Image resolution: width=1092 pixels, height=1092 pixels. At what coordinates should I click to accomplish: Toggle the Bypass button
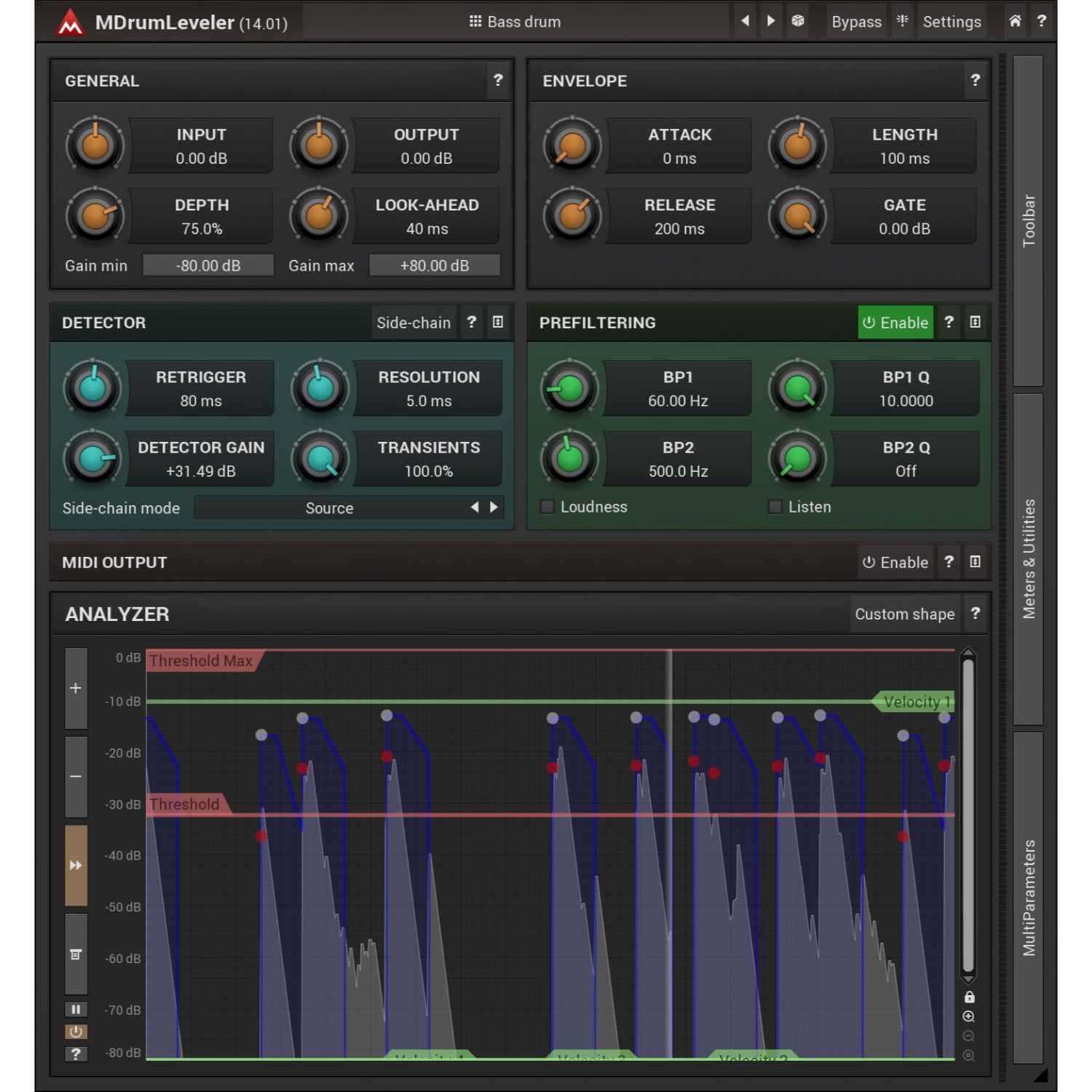coord(856,22)
